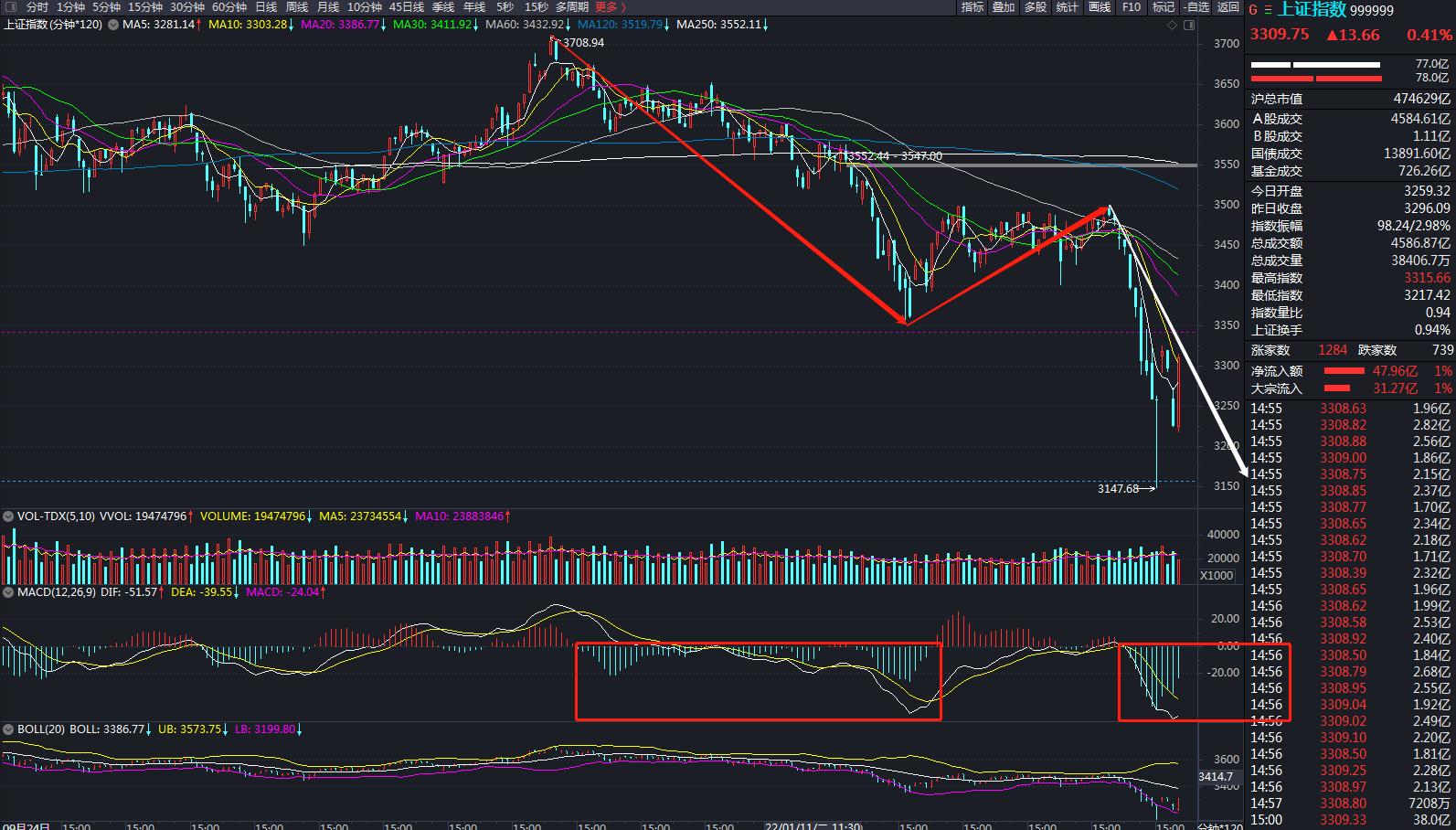The height and width of the screenshot is (830, 1456).
Task: Expand 更多 period options
Action: 610,7
